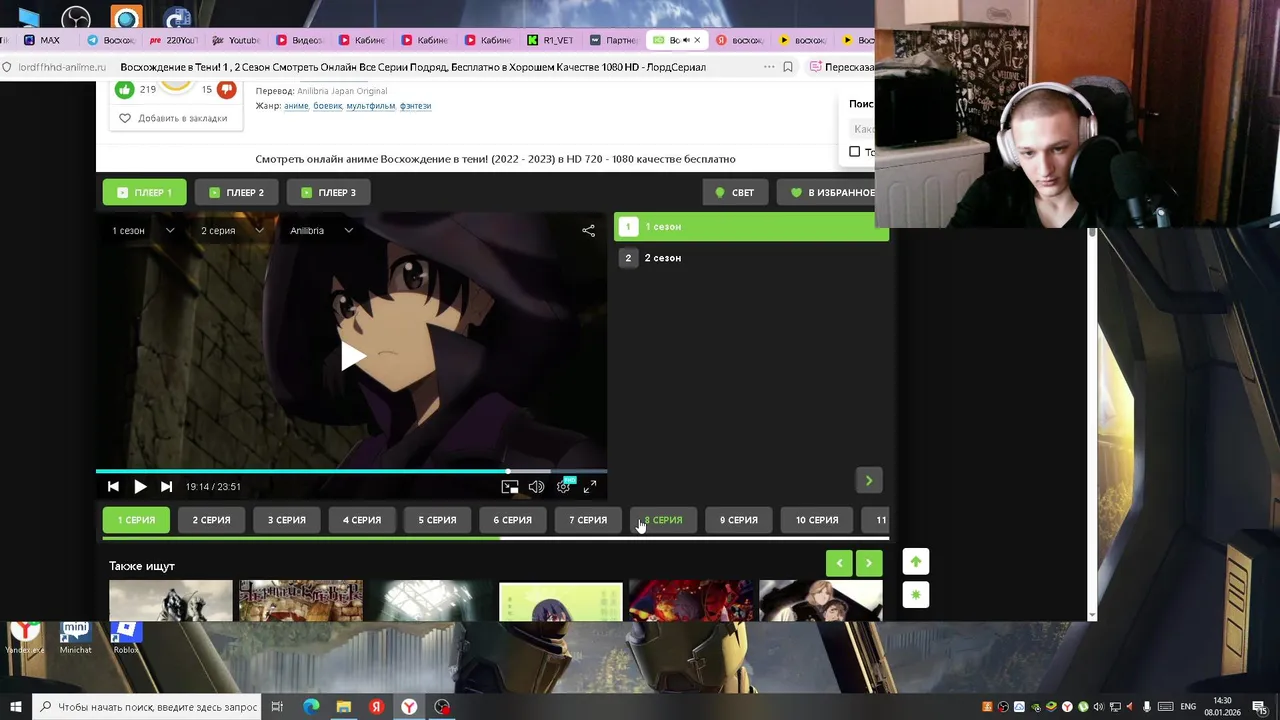Open File Explorer from the taskbar
Image resolution: width=1280 pixels, height=720 pixels.
pyautogui.click(x=344, y=707)
